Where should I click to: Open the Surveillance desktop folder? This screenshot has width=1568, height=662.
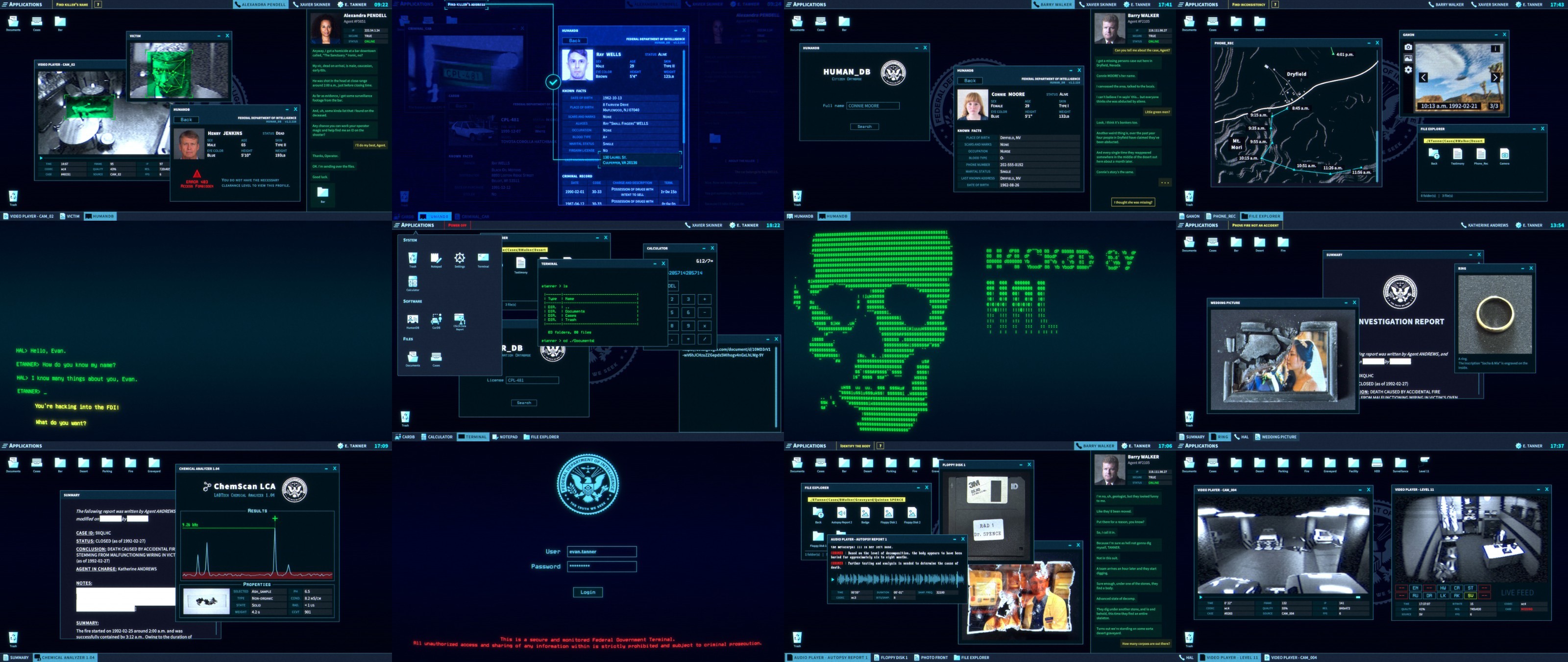click(x=1400, y=465)
